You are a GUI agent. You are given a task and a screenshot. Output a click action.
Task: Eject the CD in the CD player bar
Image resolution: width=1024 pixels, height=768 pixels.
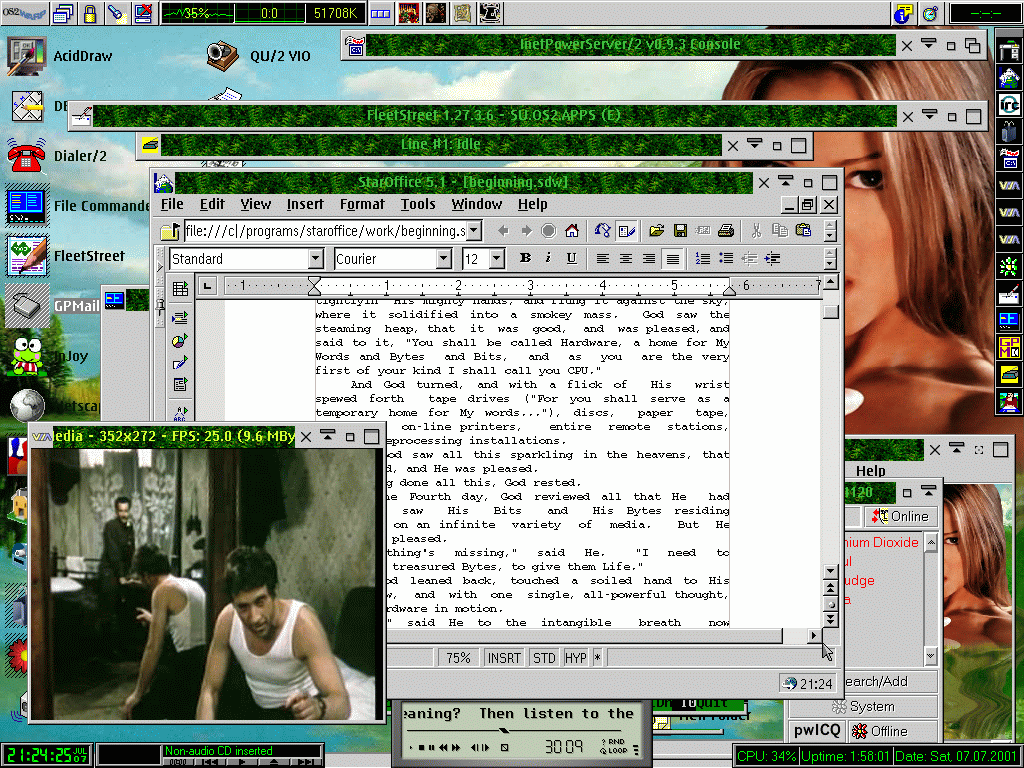[x=274, y=762]
